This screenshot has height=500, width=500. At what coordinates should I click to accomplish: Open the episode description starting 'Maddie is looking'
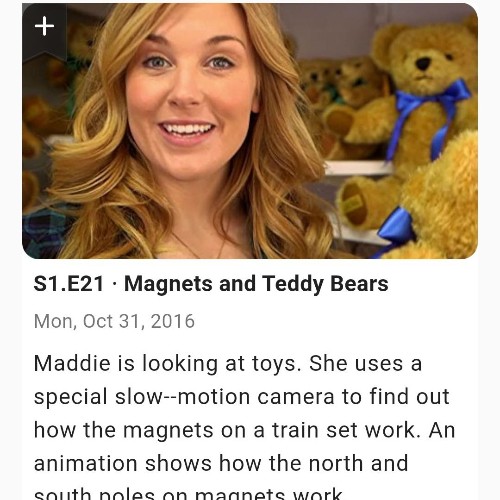(x=244, y=428)
